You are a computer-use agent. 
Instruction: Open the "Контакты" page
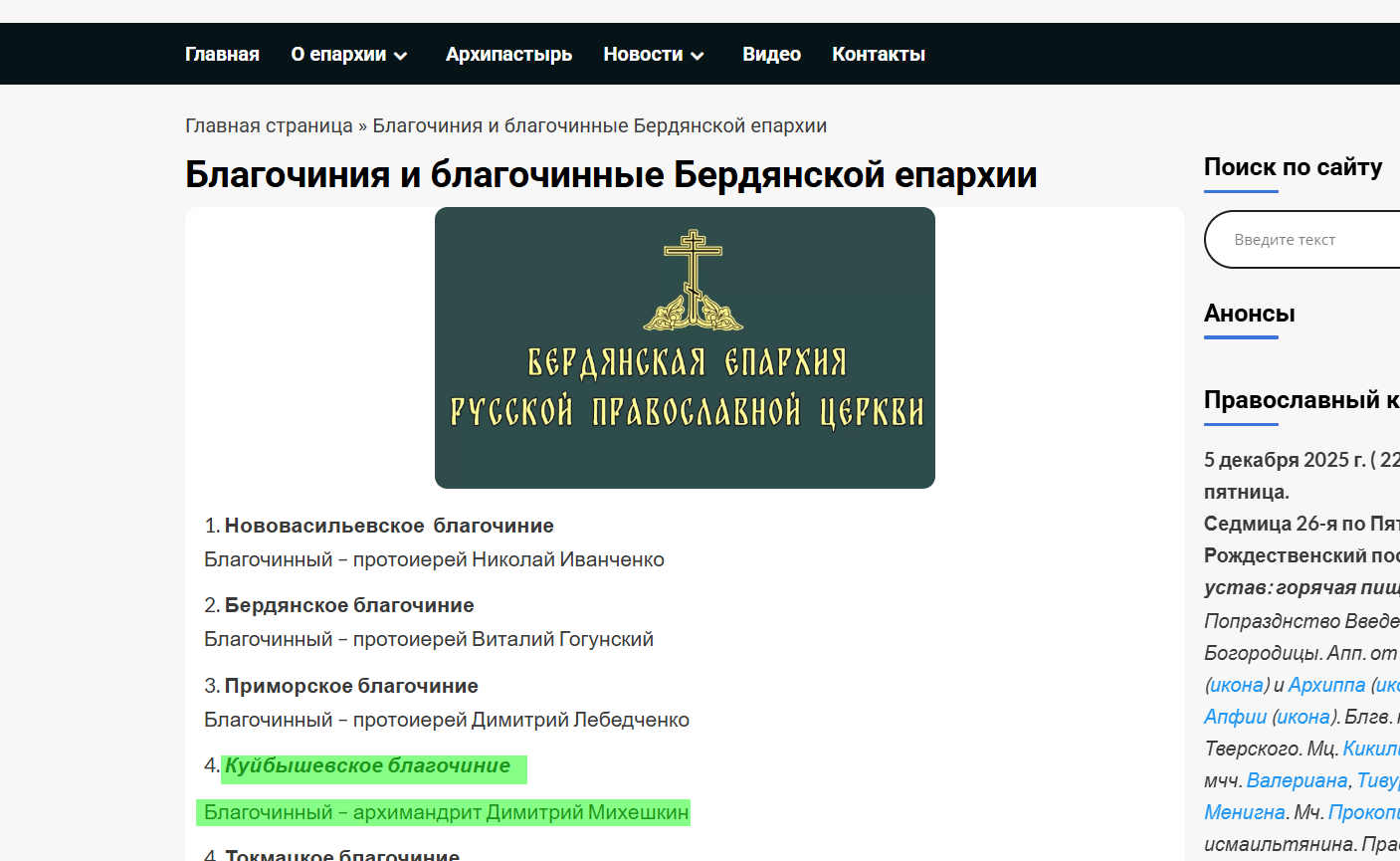879,54
